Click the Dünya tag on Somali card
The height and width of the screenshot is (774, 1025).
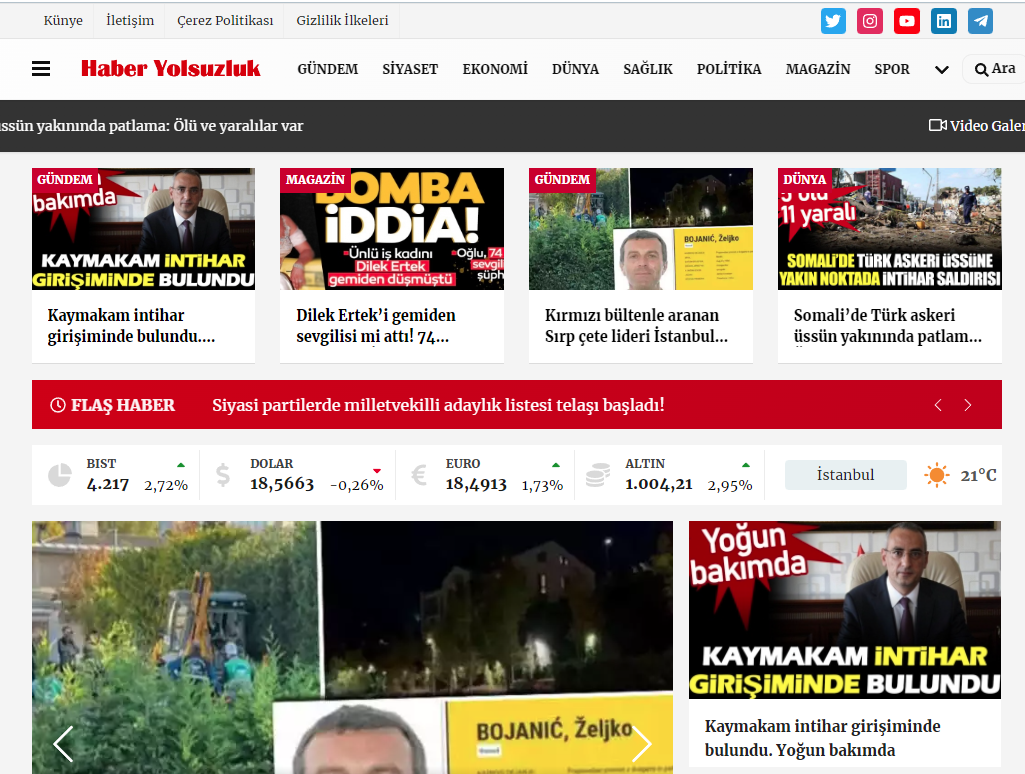[x=805, y=179]
